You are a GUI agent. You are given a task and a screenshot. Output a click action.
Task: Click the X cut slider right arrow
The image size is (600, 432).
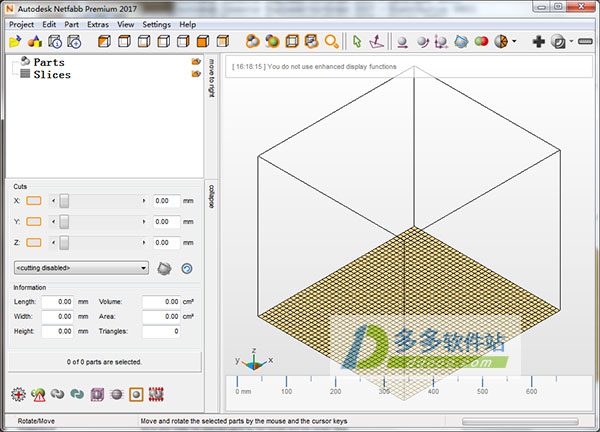(144, 201)
